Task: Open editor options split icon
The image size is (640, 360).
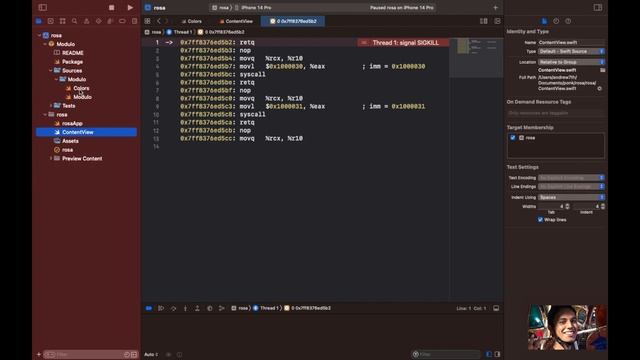Action: (484, 21)
